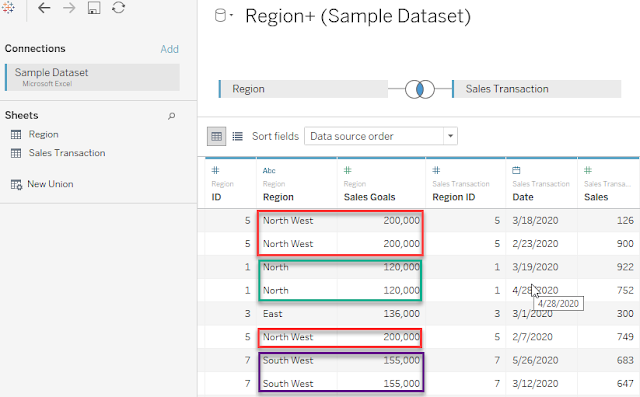Click the Tableau logo start icon
Screen dimensions: 640x397
[8, 7]
